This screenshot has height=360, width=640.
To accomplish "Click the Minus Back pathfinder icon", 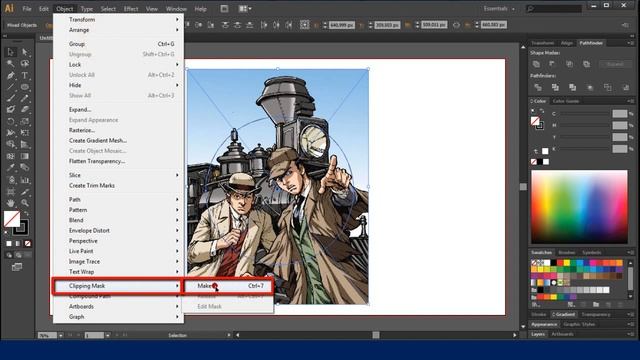I will pyautogui.click(x=626, y=87).
